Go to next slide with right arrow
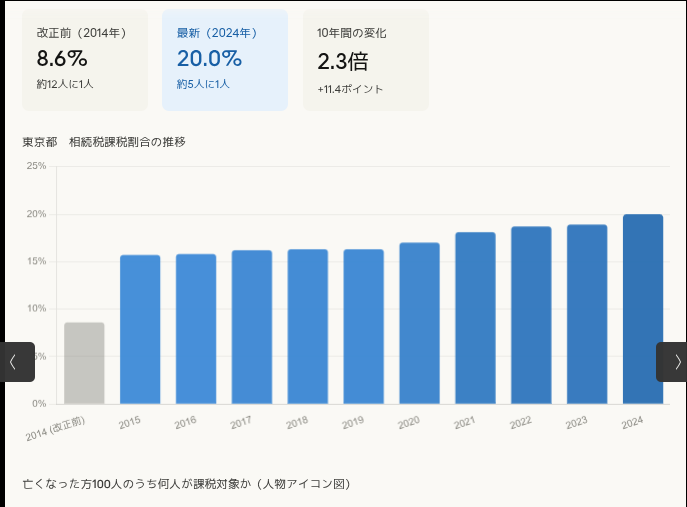687x507 pixels. pyautogui.click(x=672, y=362)
